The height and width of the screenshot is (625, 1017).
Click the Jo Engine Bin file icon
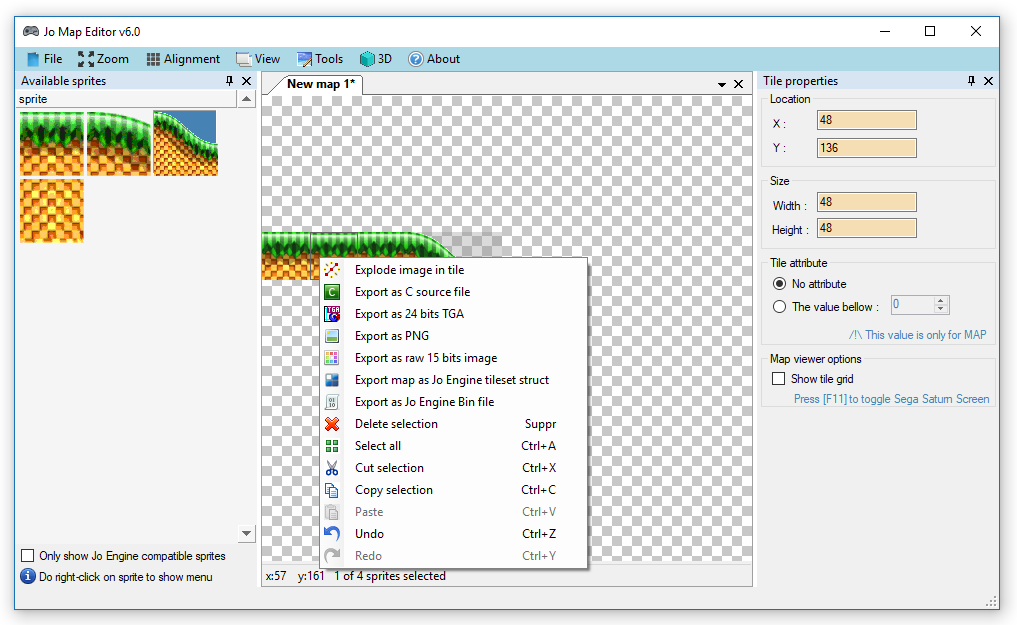pos(332,402)
